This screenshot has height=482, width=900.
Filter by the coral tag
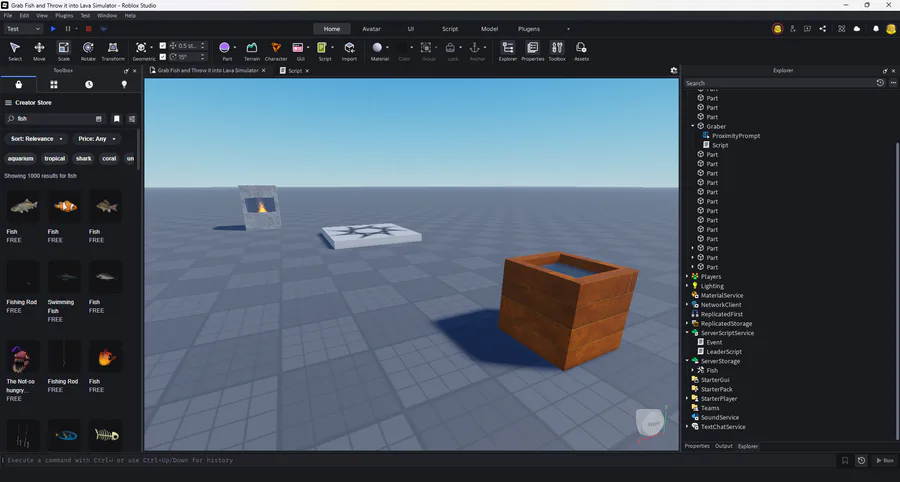109,158
